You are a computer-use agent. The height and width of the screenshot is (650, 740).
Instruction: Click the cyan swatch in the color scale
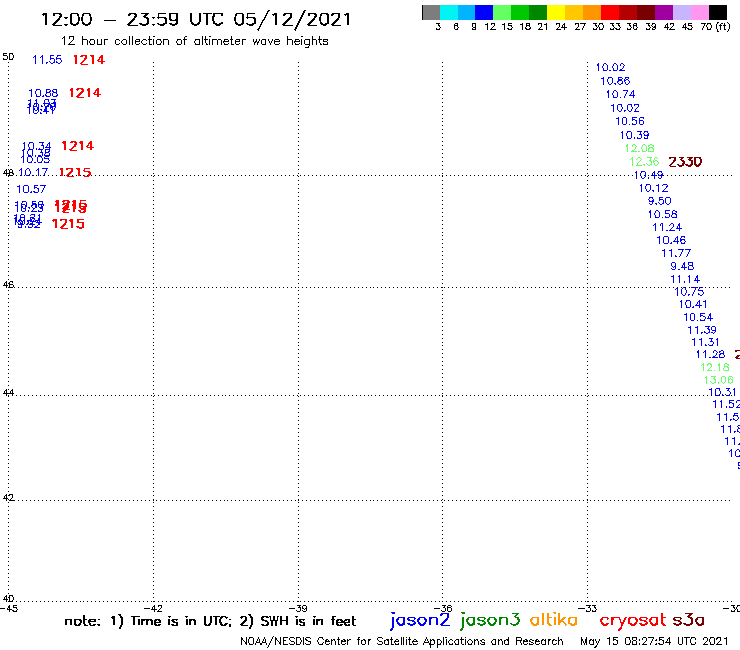click(x=449, y=12)
